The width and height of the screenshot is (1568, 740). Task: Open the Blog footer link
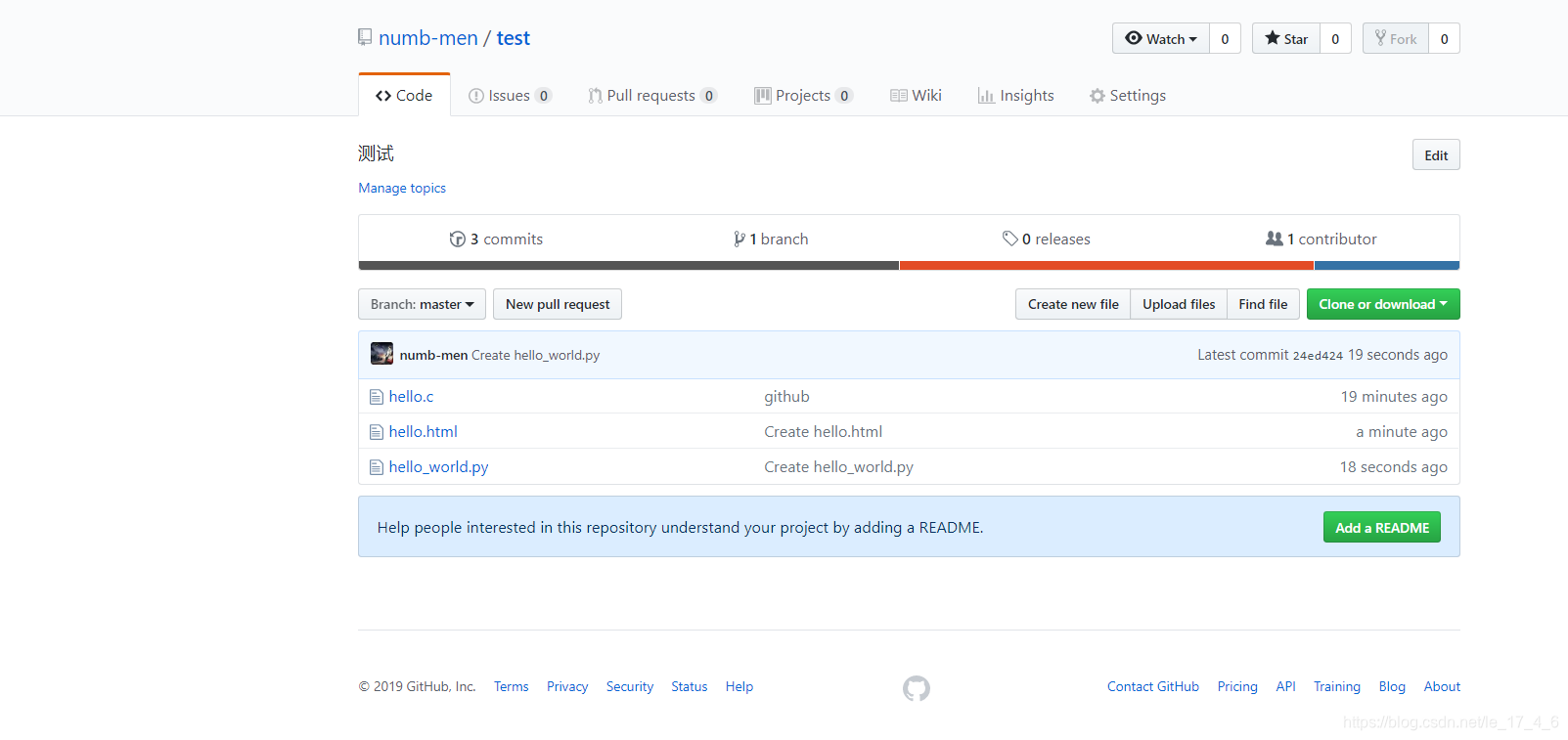(1392, 686)
